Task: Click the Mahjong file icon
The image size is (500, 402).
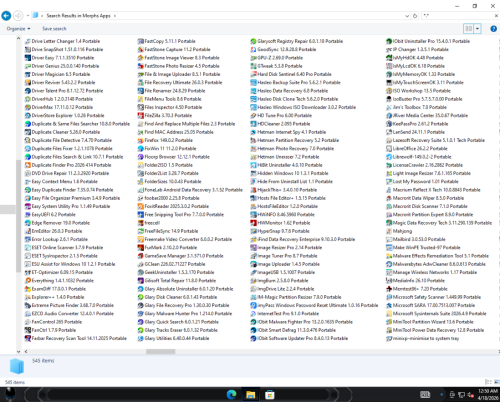Action: pos(389,231)
